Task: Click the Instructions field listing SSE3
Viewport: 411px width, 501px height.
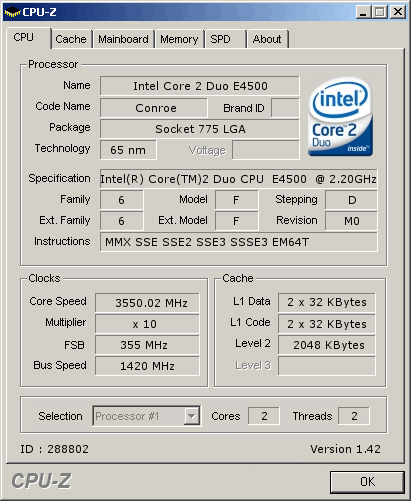Action: pyautogui.click(x=239, y=242)
